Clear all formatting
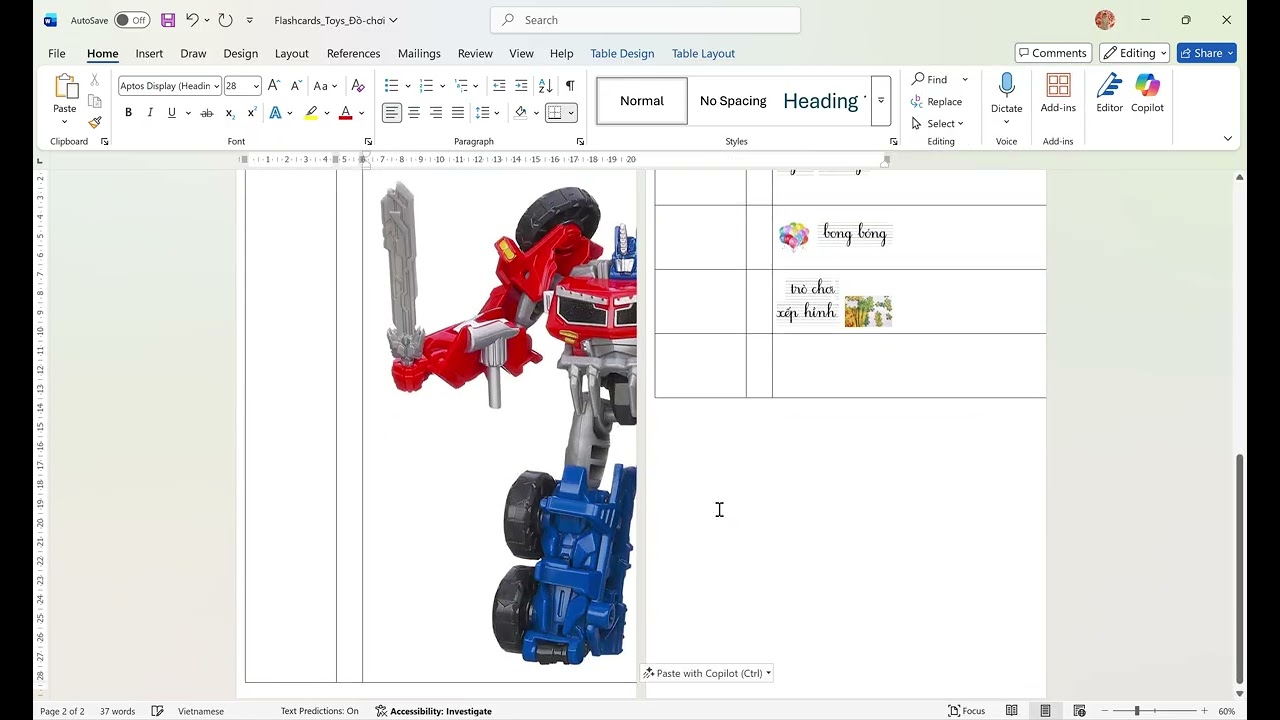 (x=358, y=86)
